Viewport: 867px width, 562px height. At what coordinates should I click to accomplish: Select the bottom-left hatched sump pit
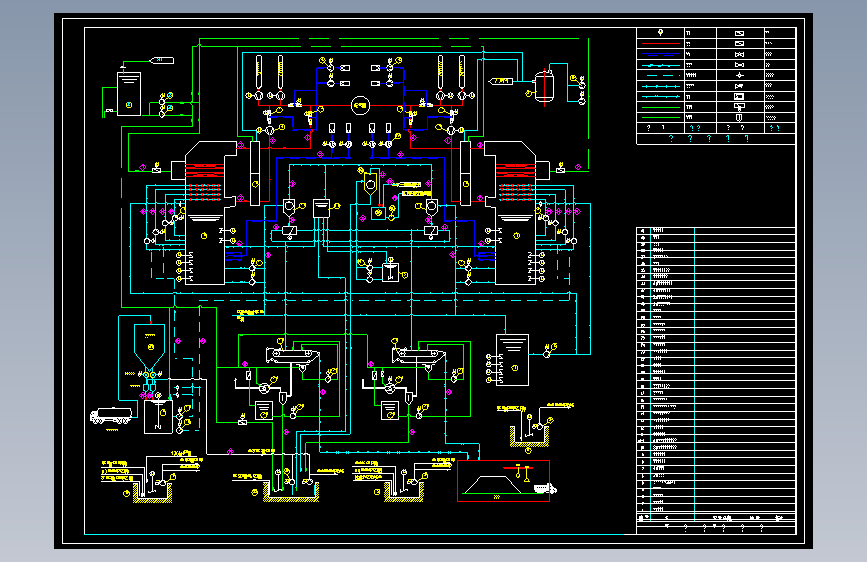pyautogui.click(x=153, y=493)
